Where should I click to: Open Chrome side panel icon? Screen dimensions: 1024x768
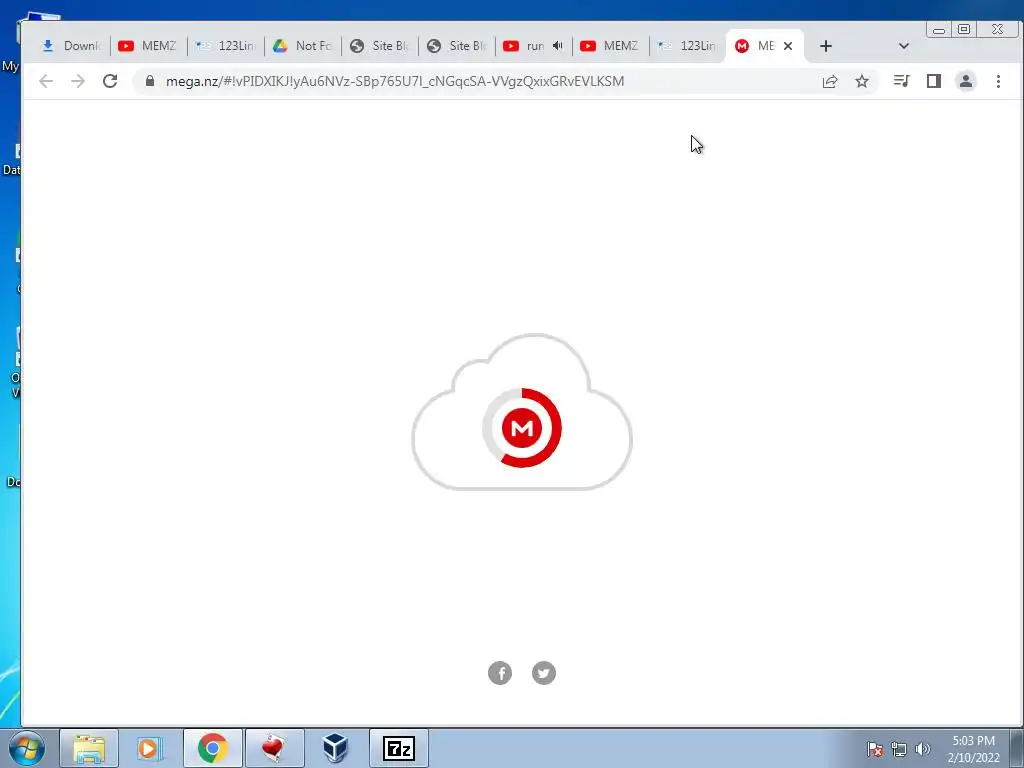tap(934, 81)
